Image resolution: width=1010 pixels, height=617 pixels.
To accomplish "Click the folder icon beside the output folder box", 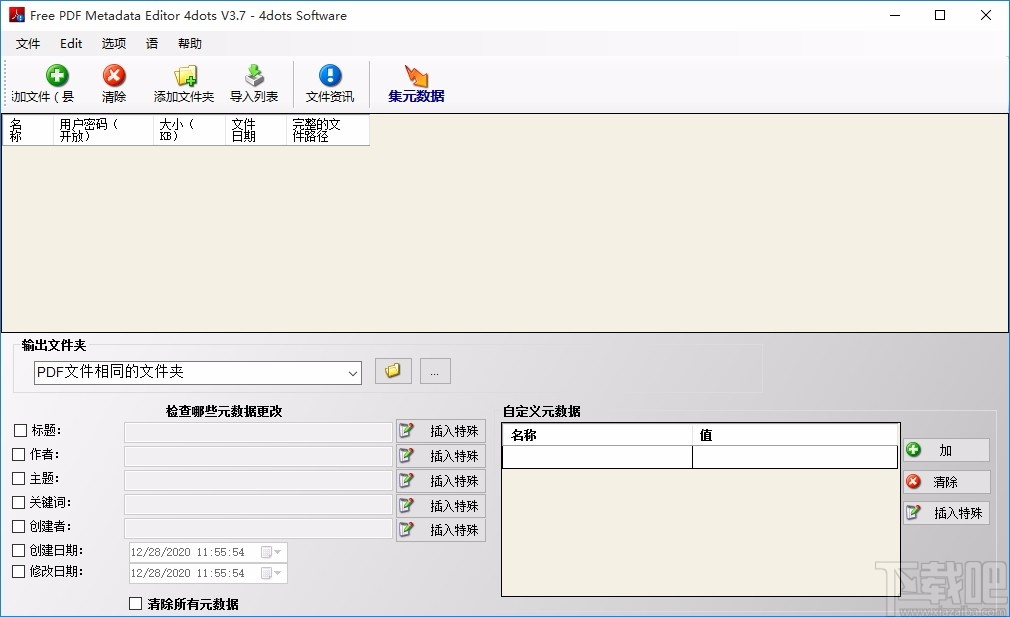I will click(392, 370).
